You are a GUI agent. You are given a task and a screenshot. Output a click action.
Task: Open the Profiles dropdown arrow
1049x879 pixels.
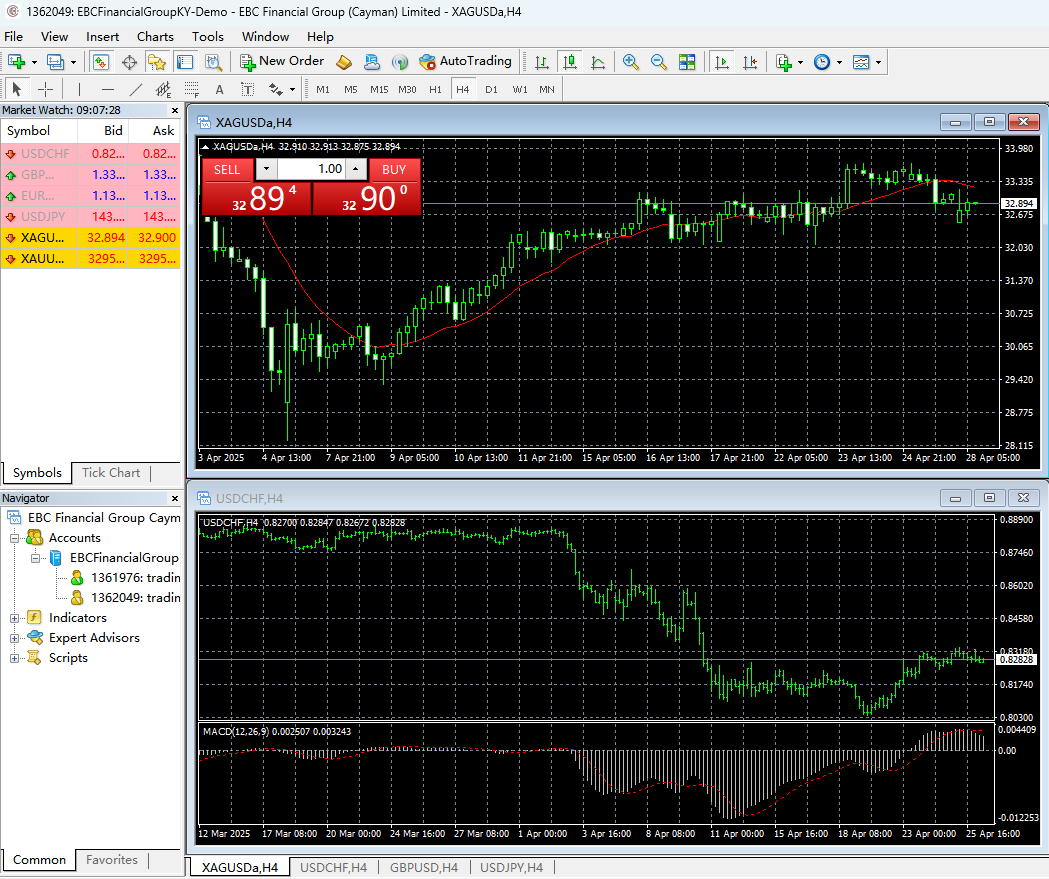tap(74, 62)
